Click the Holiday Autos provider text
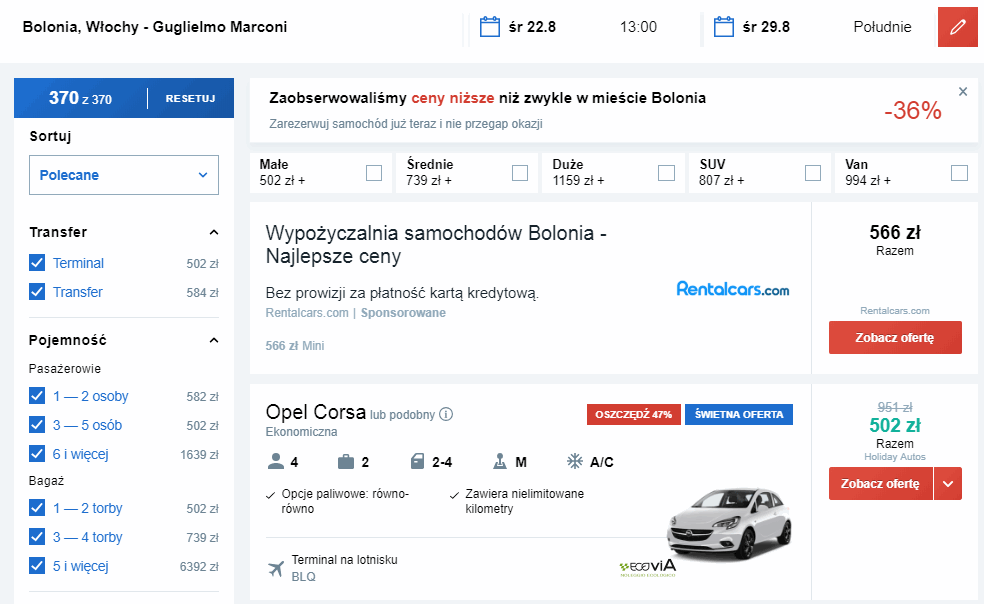The width and height of the screenshot is (984, 604). [895, 456]
